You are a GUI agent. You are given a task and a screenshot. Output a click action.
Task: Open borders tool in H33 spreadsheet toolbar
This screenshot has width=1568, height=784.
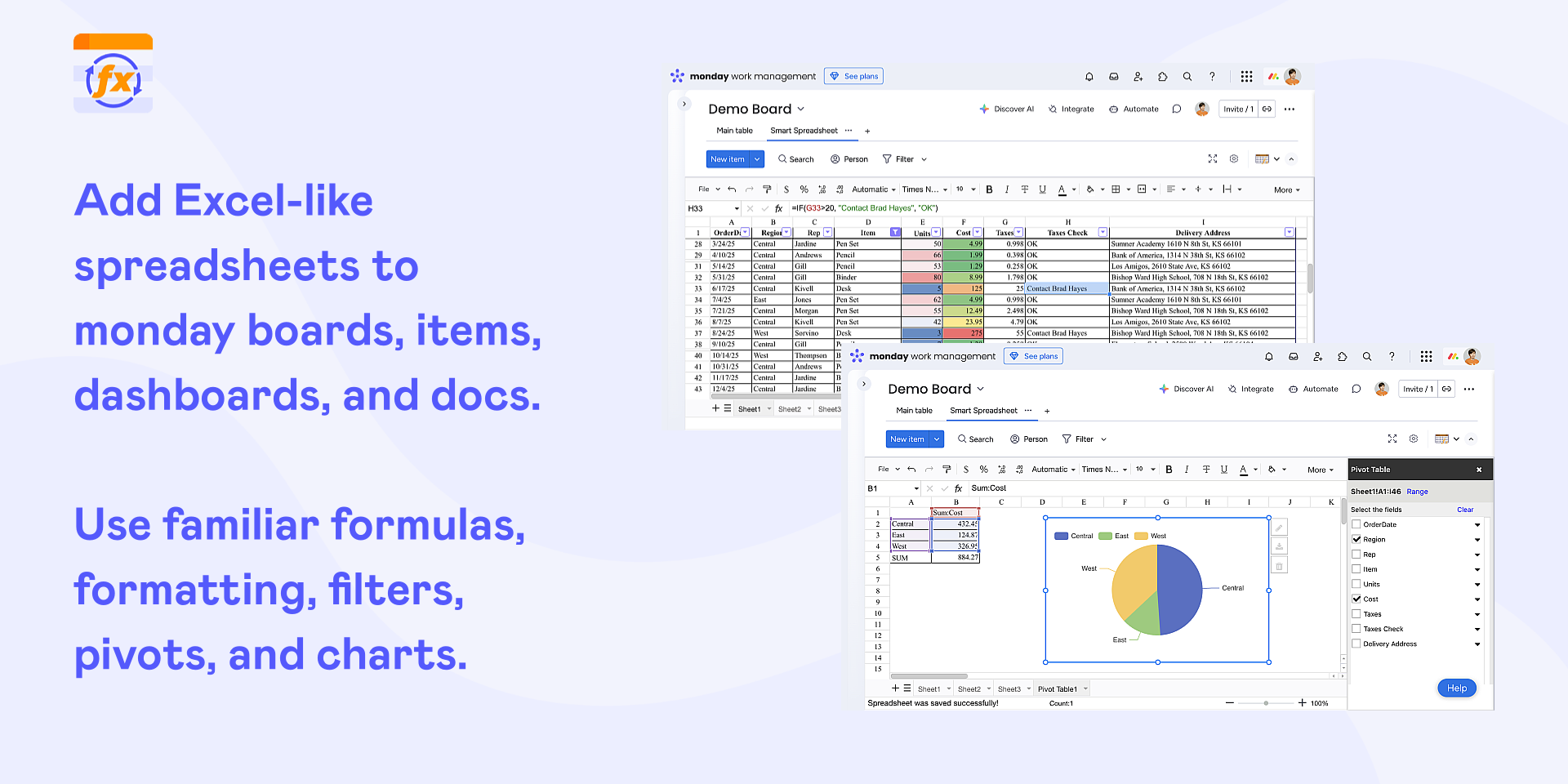tap(1116, 189)
